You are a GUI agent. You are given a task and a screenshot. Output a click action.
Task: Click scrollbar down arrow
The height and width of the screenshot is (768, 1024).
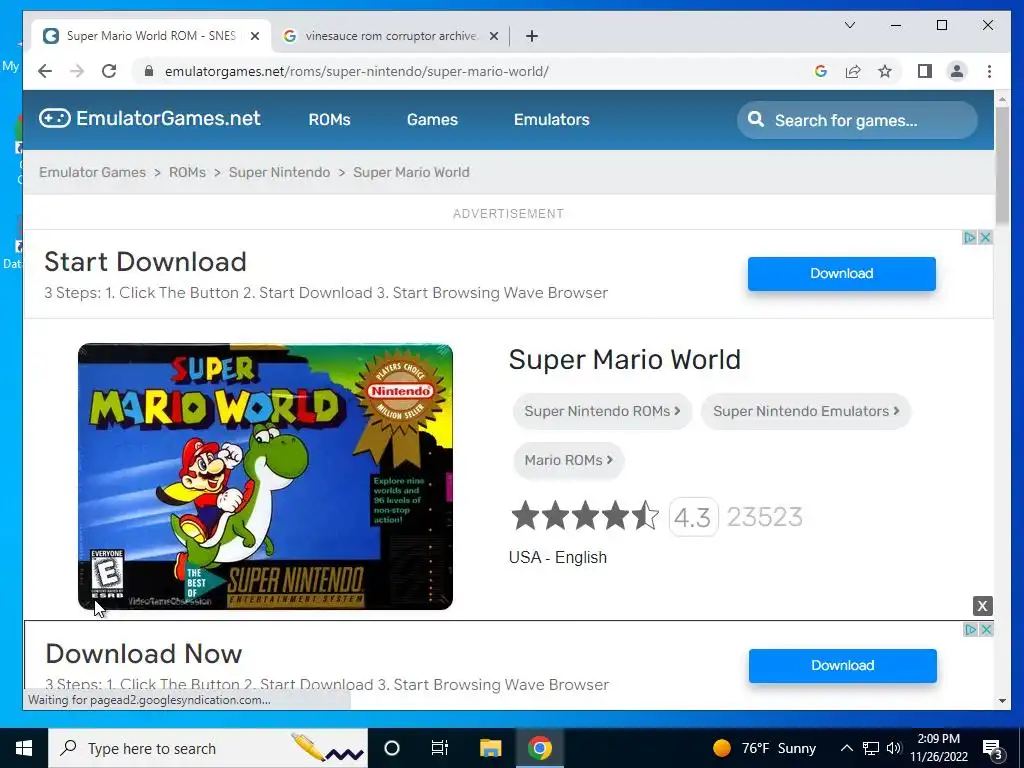pos(1002,701)
